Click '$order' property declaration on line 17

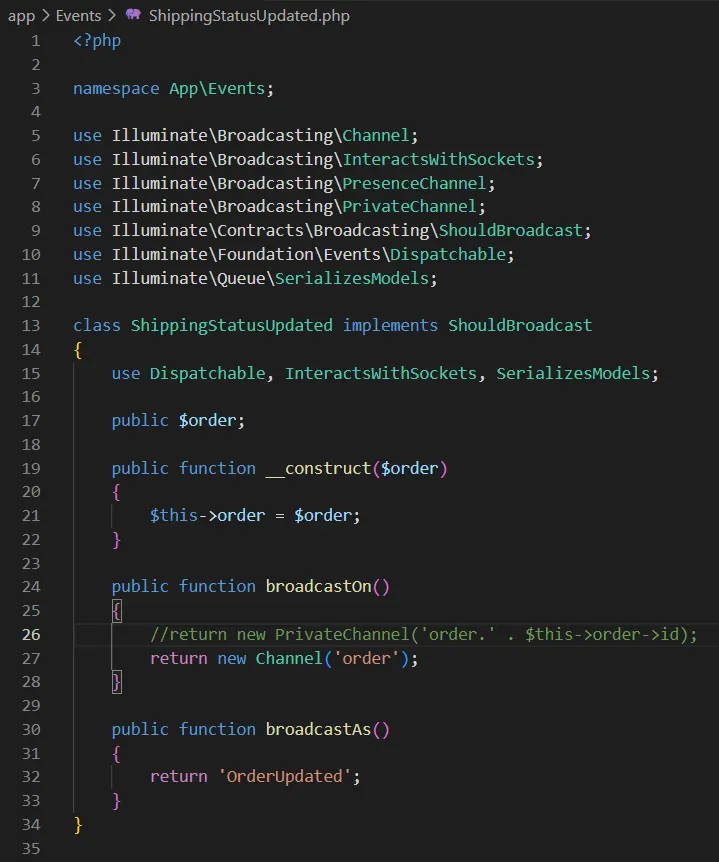point(207,421)
